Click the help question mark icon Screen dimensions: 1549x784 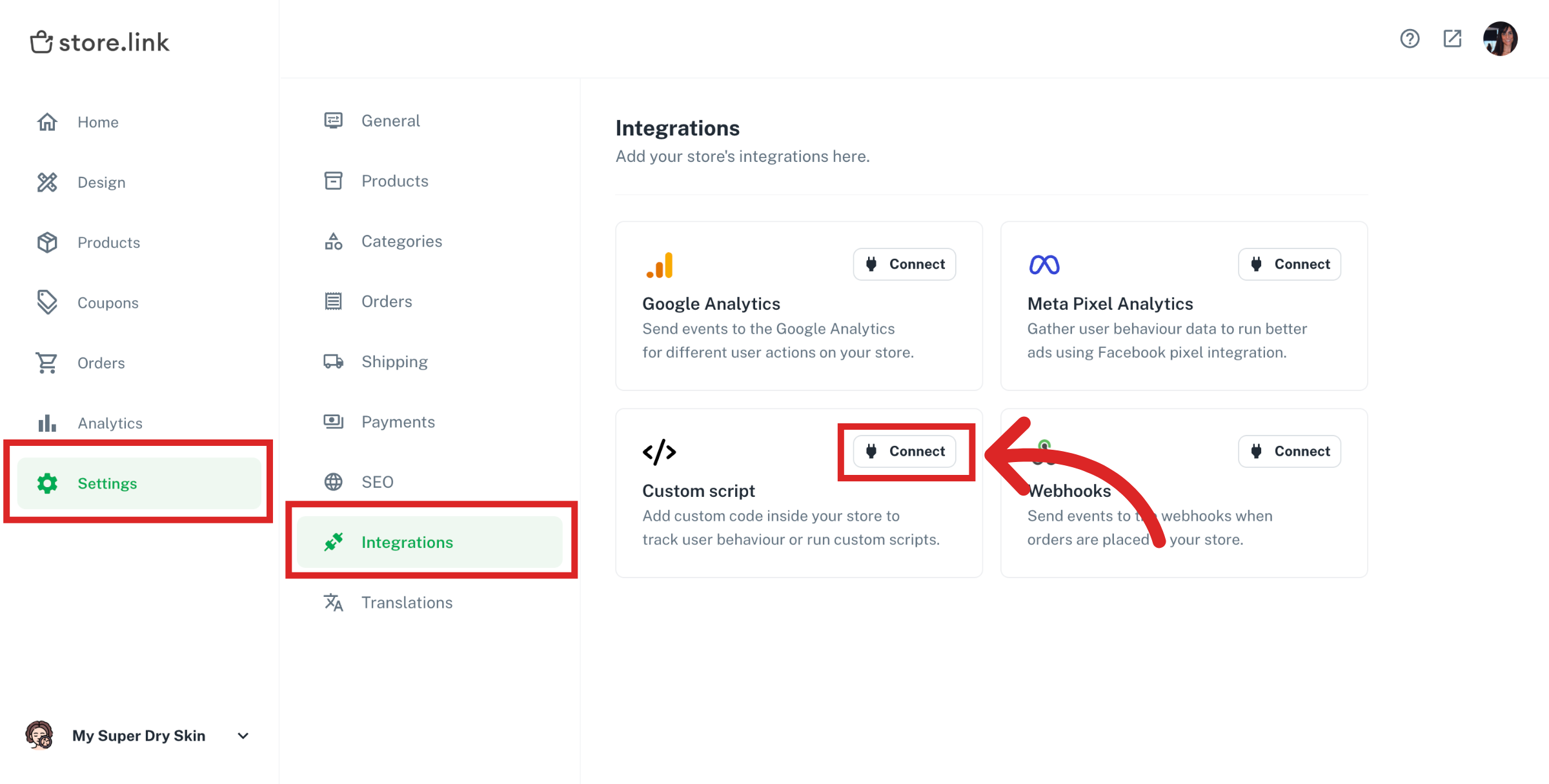pyautogui.click(x=1410, y=39)
